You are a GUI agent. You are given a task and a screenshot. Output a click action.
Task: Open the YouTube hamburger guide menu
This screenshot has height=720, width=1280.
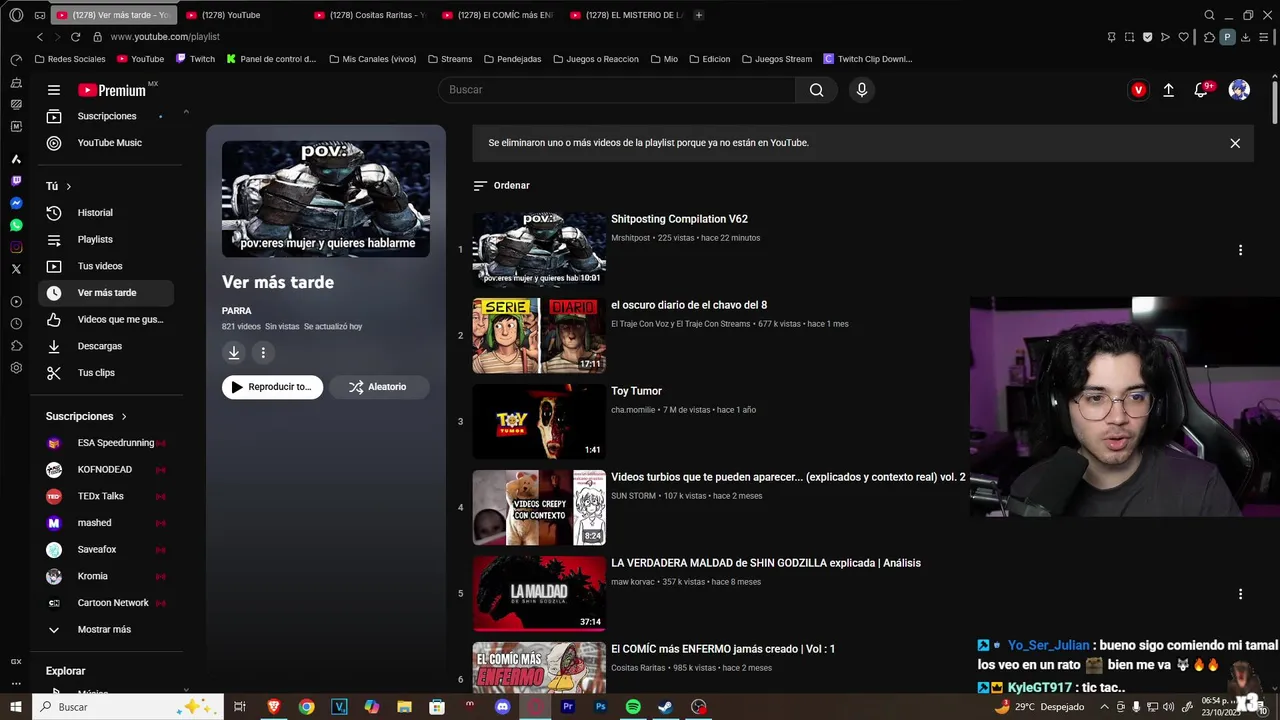(54, 90)
